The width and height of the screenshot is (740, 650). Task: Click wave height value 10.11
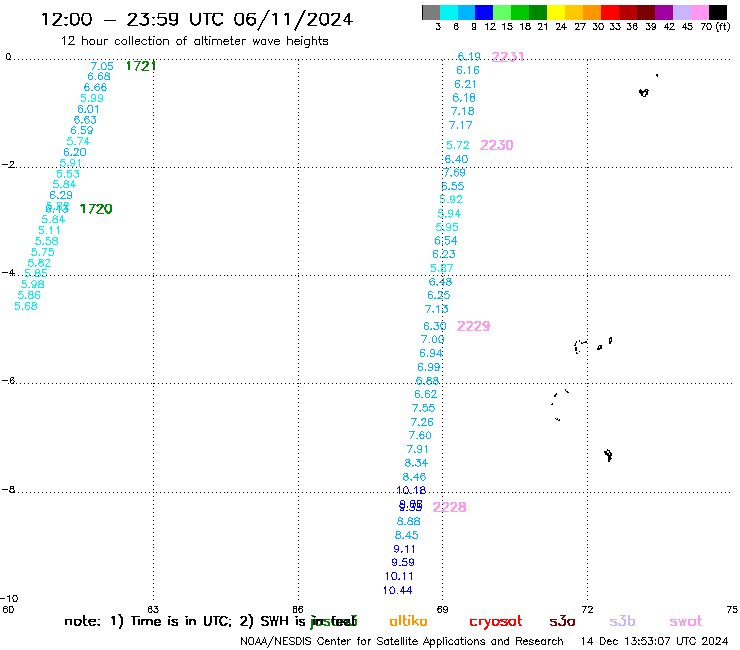[x=399, y=576]
